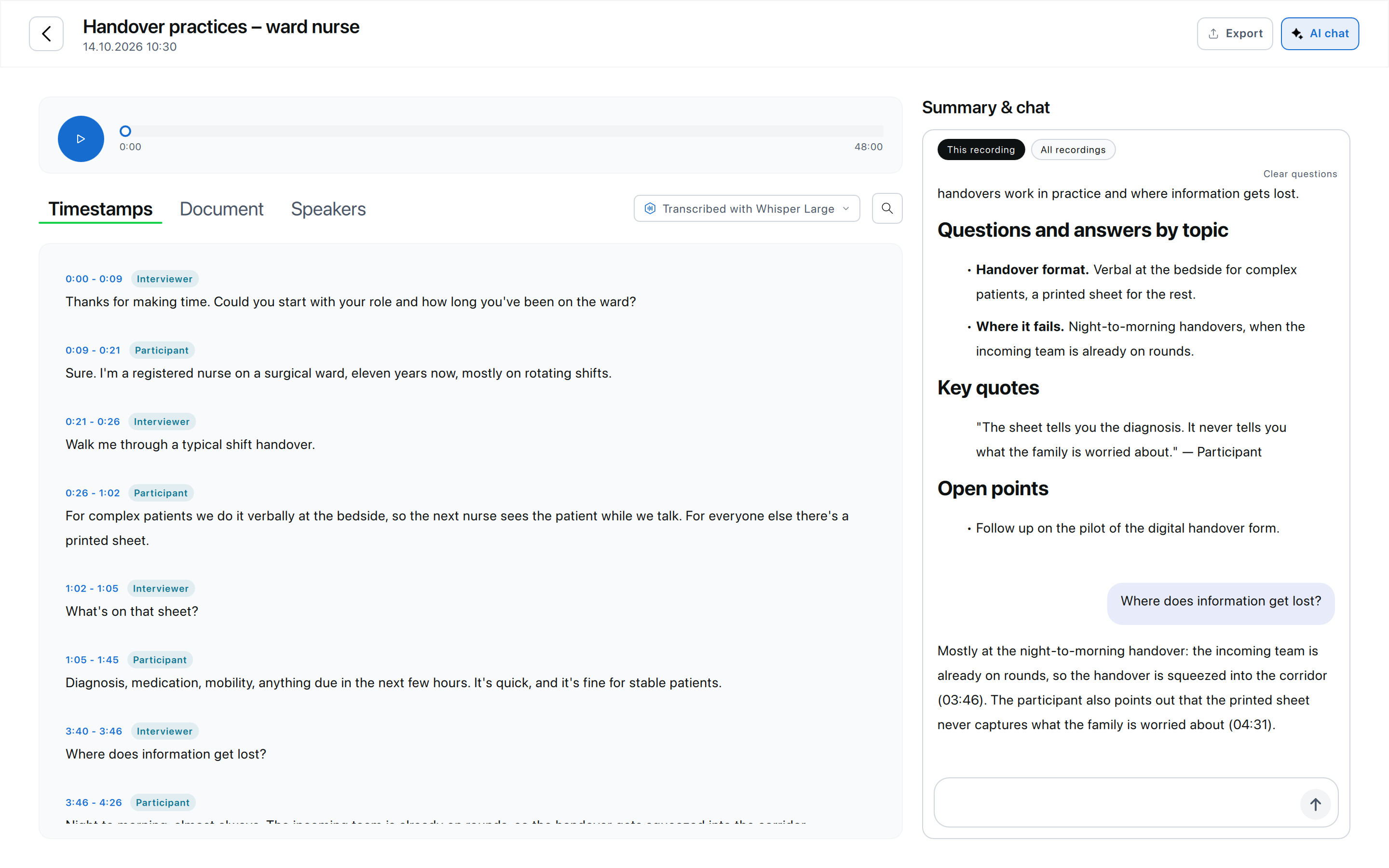Screen dimensions: 1389x868
Task: Click the 48:00 duration label
Action: point(869,147)
